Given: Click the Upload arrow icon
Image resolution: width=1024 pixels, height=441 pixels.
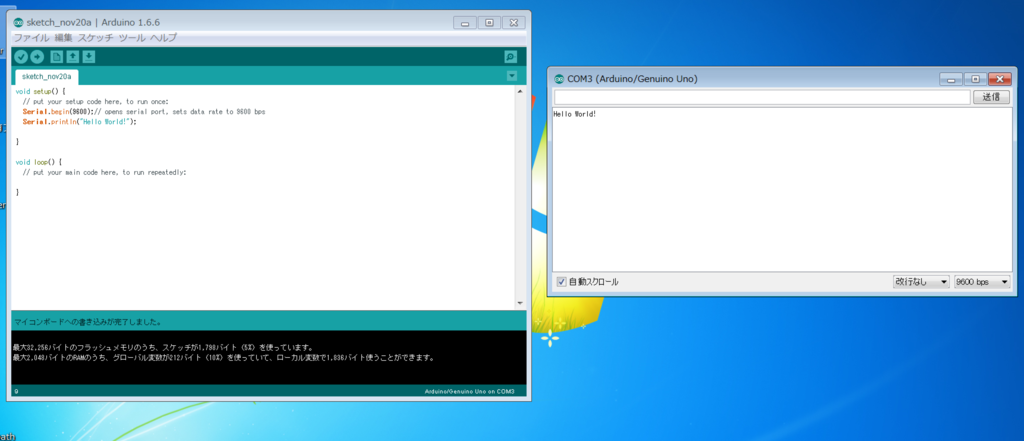Looking at the screenshot, I should click(x=37, y=57).
